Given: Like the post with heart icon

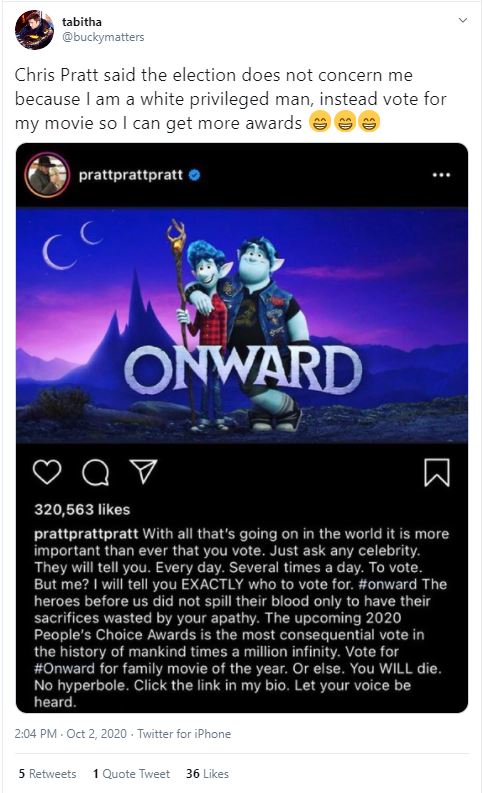Looking at the screenshot, I should [x=47, y=472].
